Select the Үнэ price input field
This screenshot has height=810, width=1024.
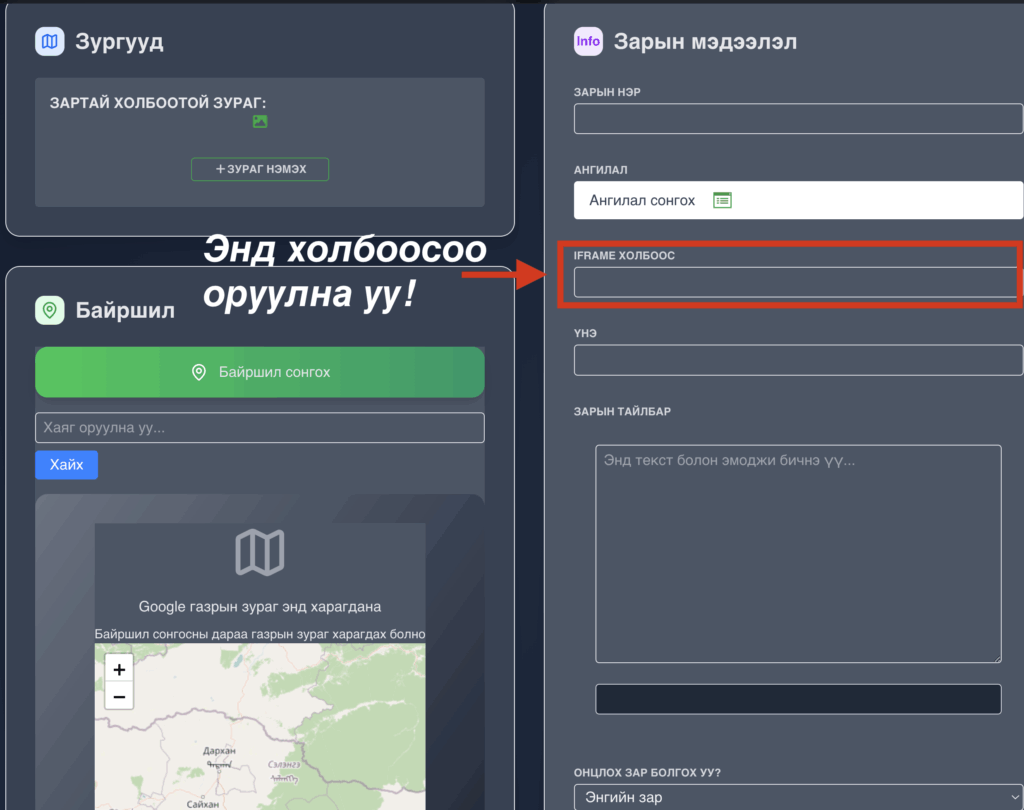click(x=797, y=360)
